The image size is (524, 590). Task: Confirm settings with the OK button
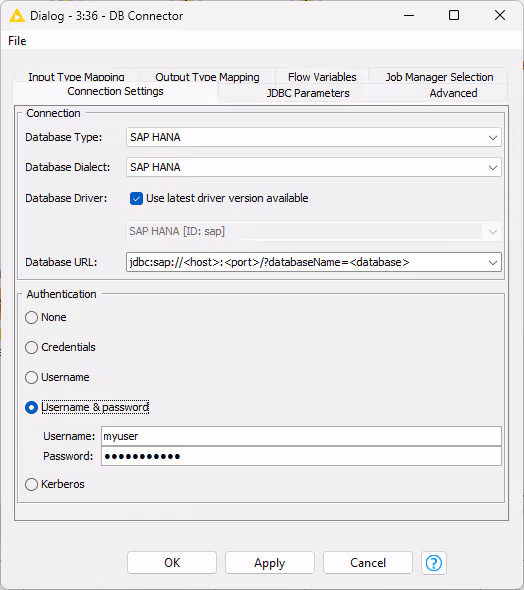172,563
